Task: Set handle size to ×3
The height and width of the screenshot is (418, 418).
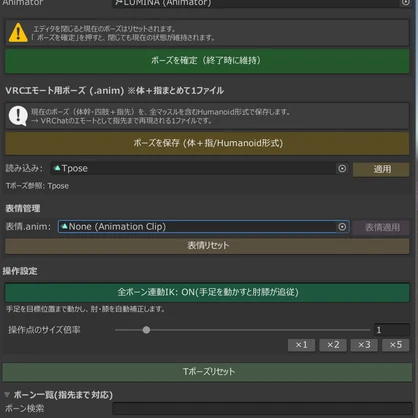Action: tap(364, 345)
